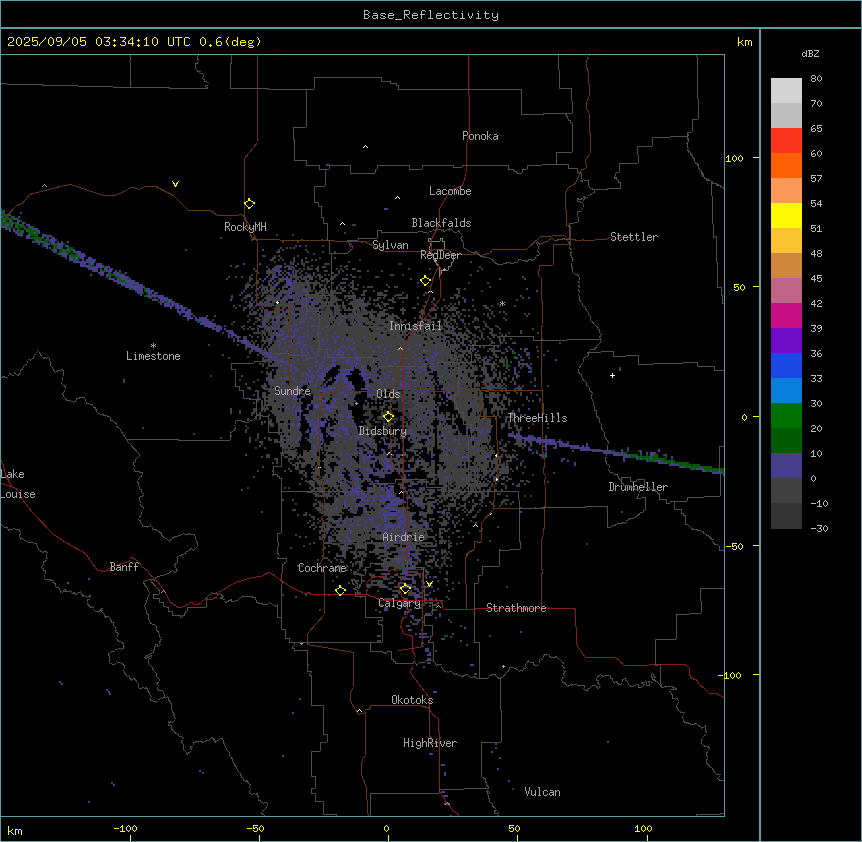Click the Didsbury label
The height and width of the screenshot is (842, 862).
(383, 431)
